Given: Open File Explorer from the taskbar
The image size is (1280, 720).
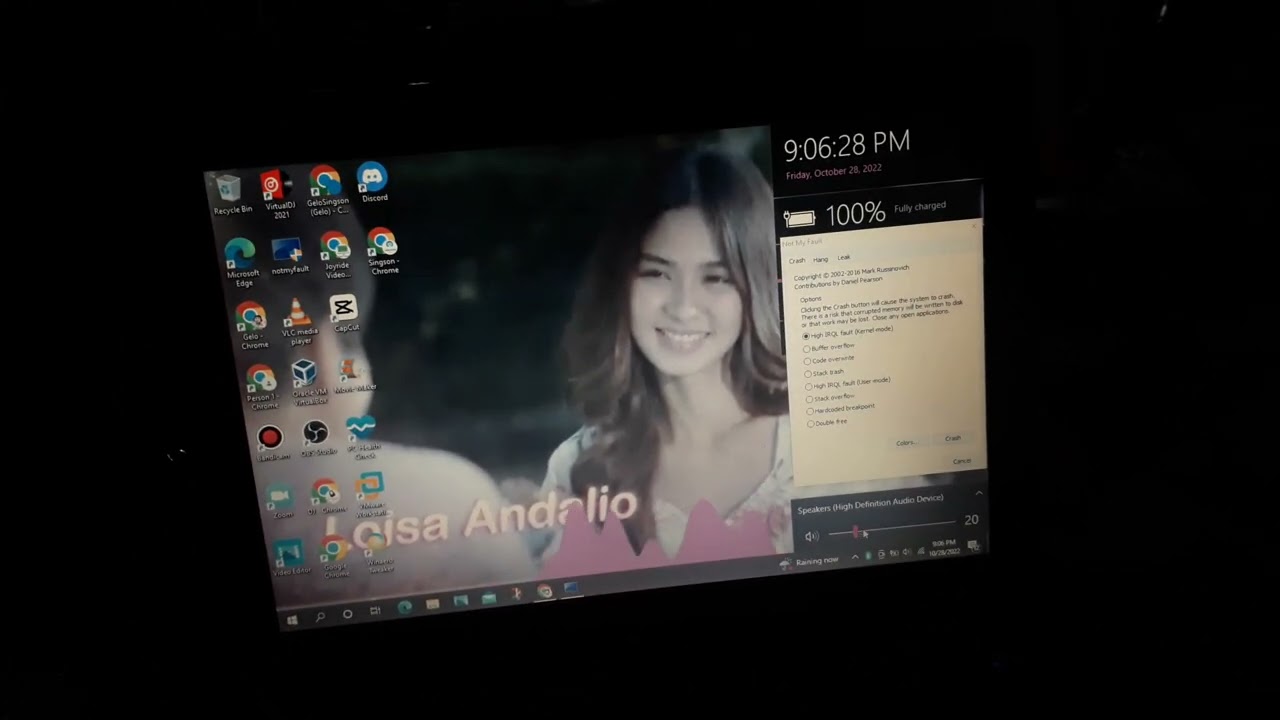Looking at the screenshot, I should 432,604.
